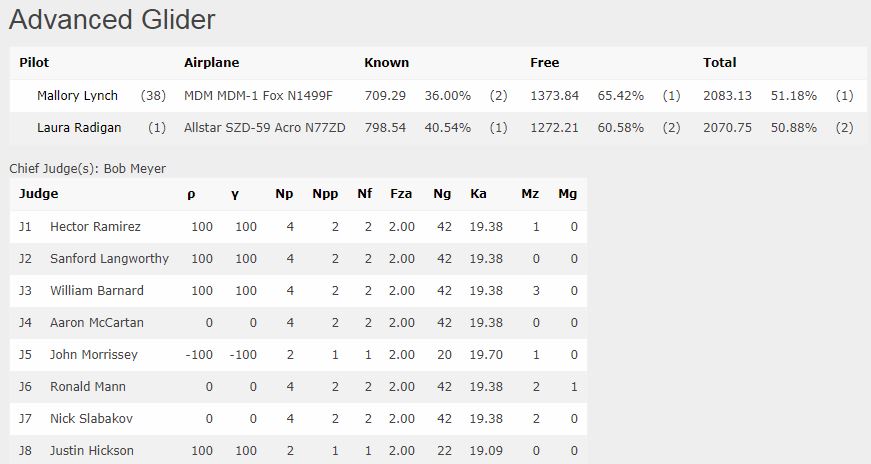
Task: Select judge Sanford Langworthy
Action: (109, 259)
